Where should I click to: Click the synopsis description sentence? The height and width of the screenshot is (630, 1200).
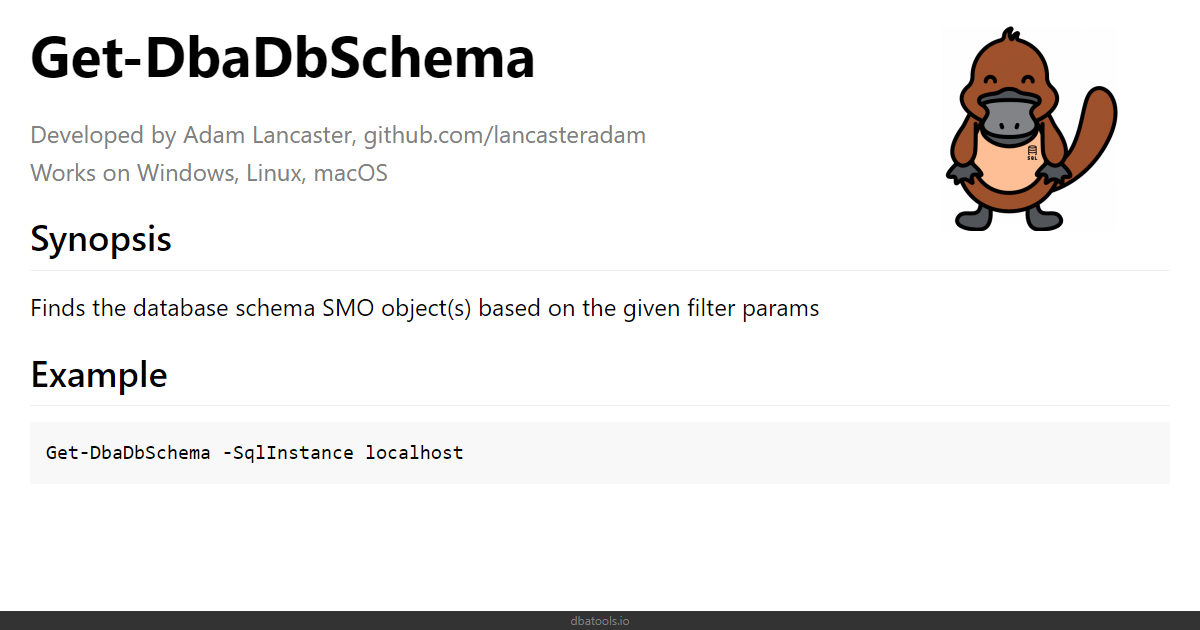pyautogui.click(x=425, y=308)
